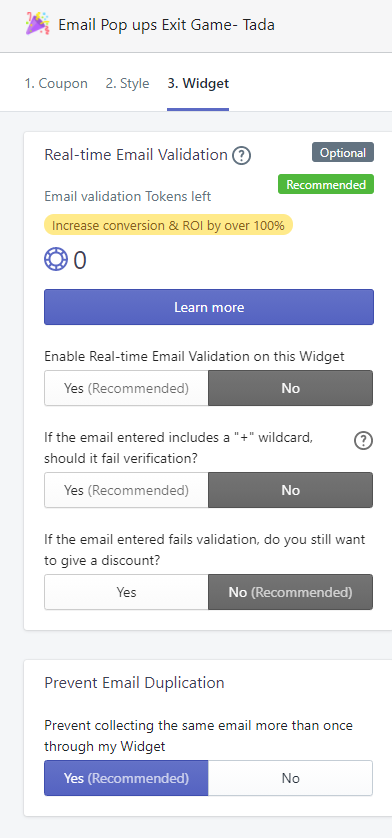Click the help icon for "+" wildcard question
Image resolution: width=392 pixels, height=838 pixels.
tap(364, 441)
